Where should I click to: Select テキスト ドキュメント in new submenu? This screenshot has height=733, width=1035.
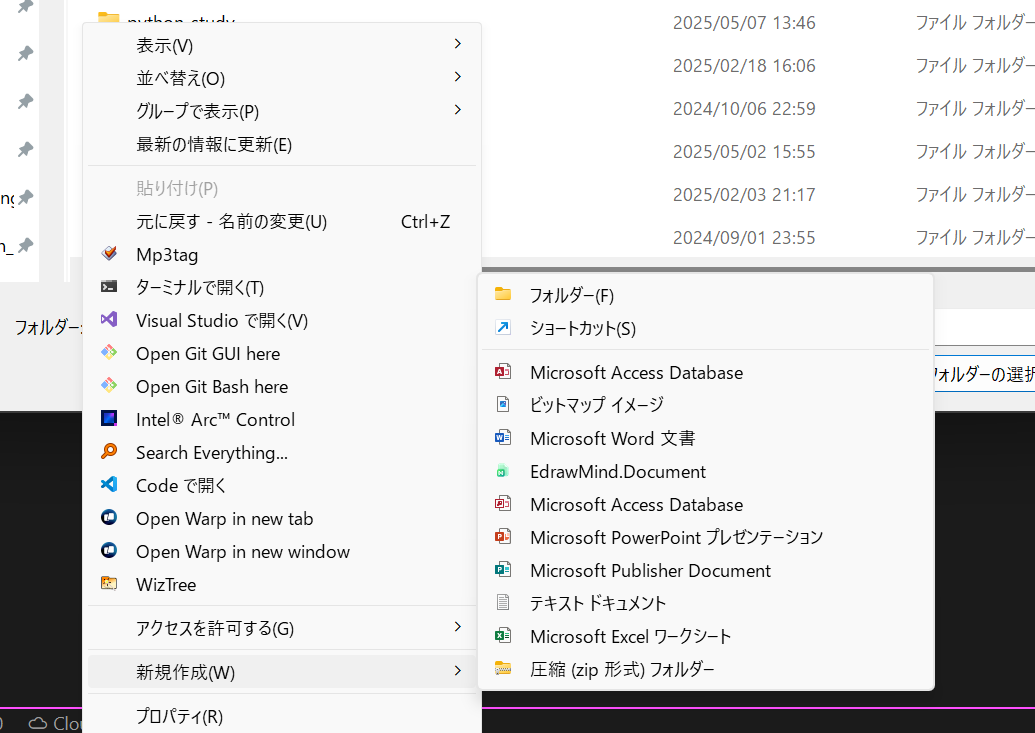point(706,603)
